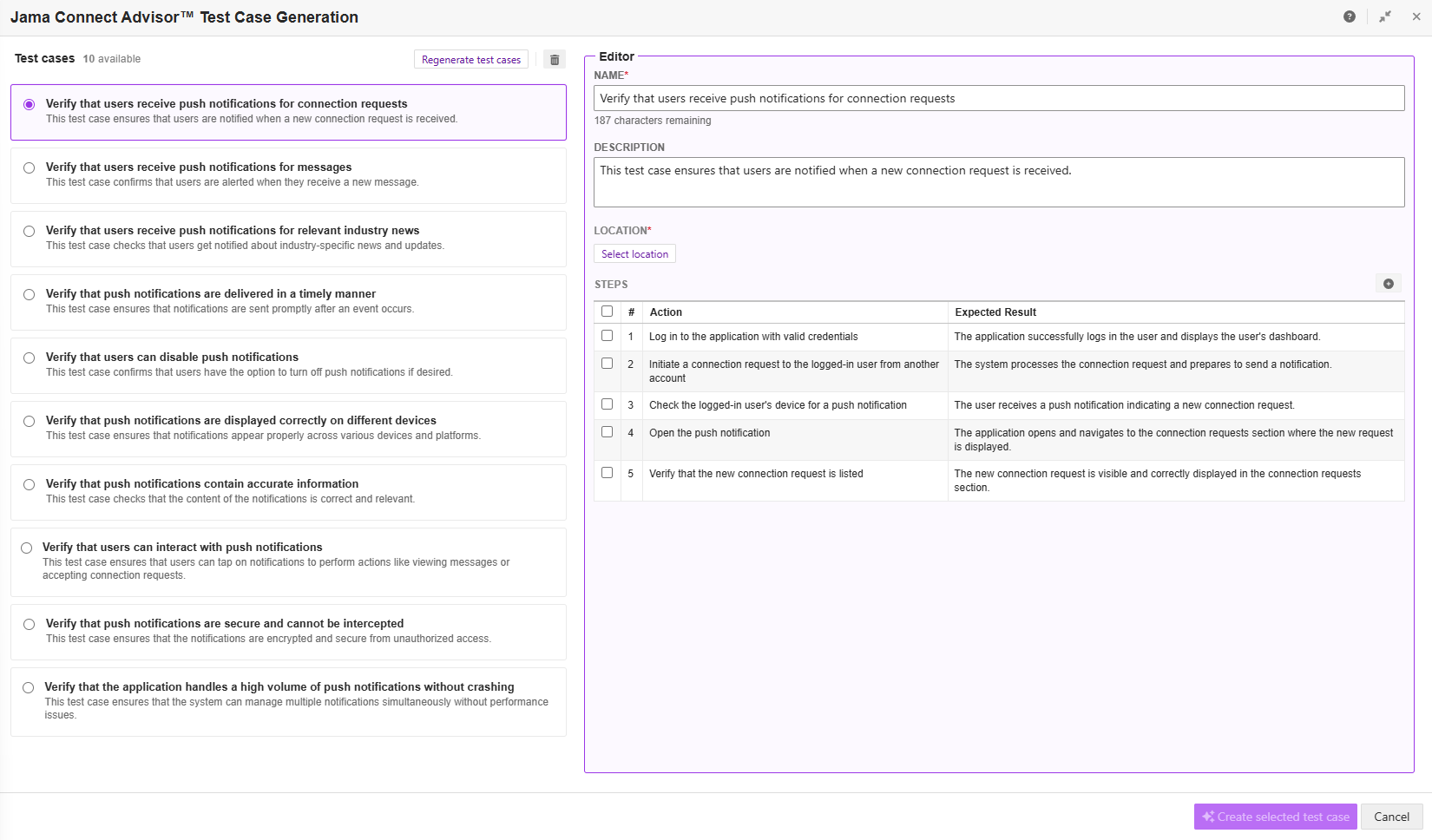Check the checkbox for step 5
1432x840 pixels.
pyautogui.click(x=607, y=472)
